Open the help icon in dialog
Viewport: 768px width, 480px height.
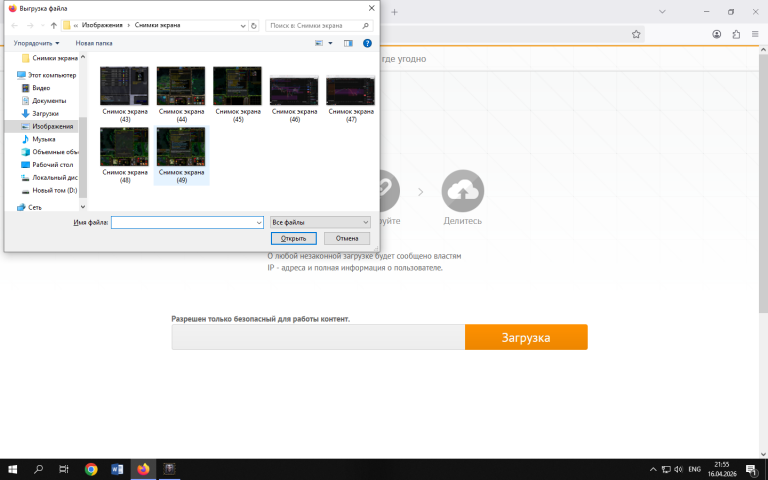point(367,43)
